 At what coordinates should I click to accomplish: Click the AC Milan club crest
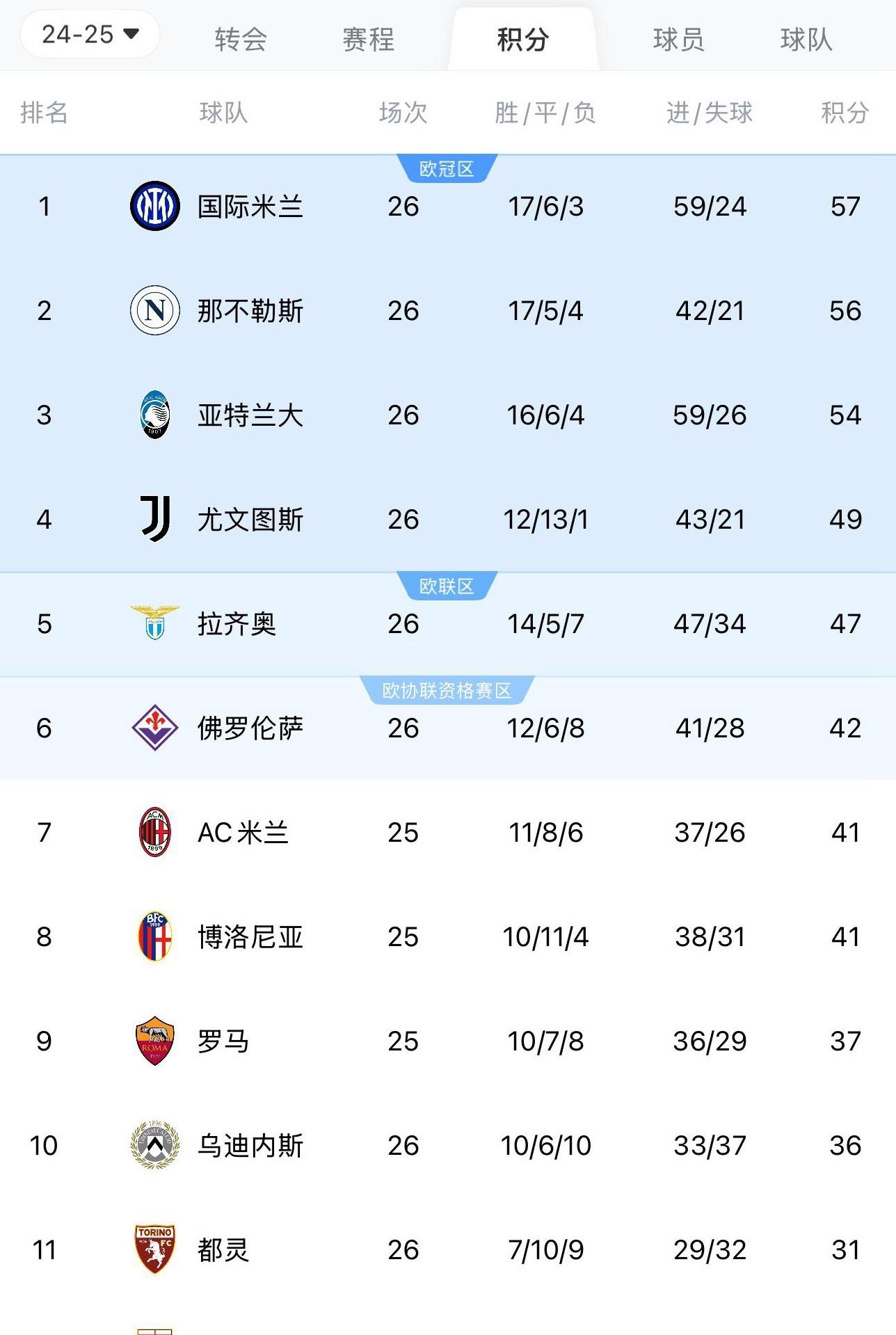click(154, 833)
